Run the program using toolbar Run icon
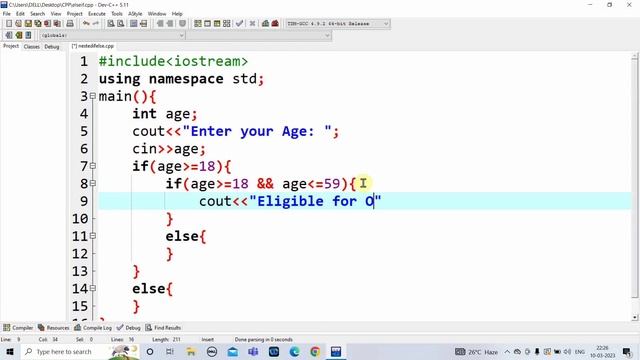 pyautogui.click(x=207, y=24)
